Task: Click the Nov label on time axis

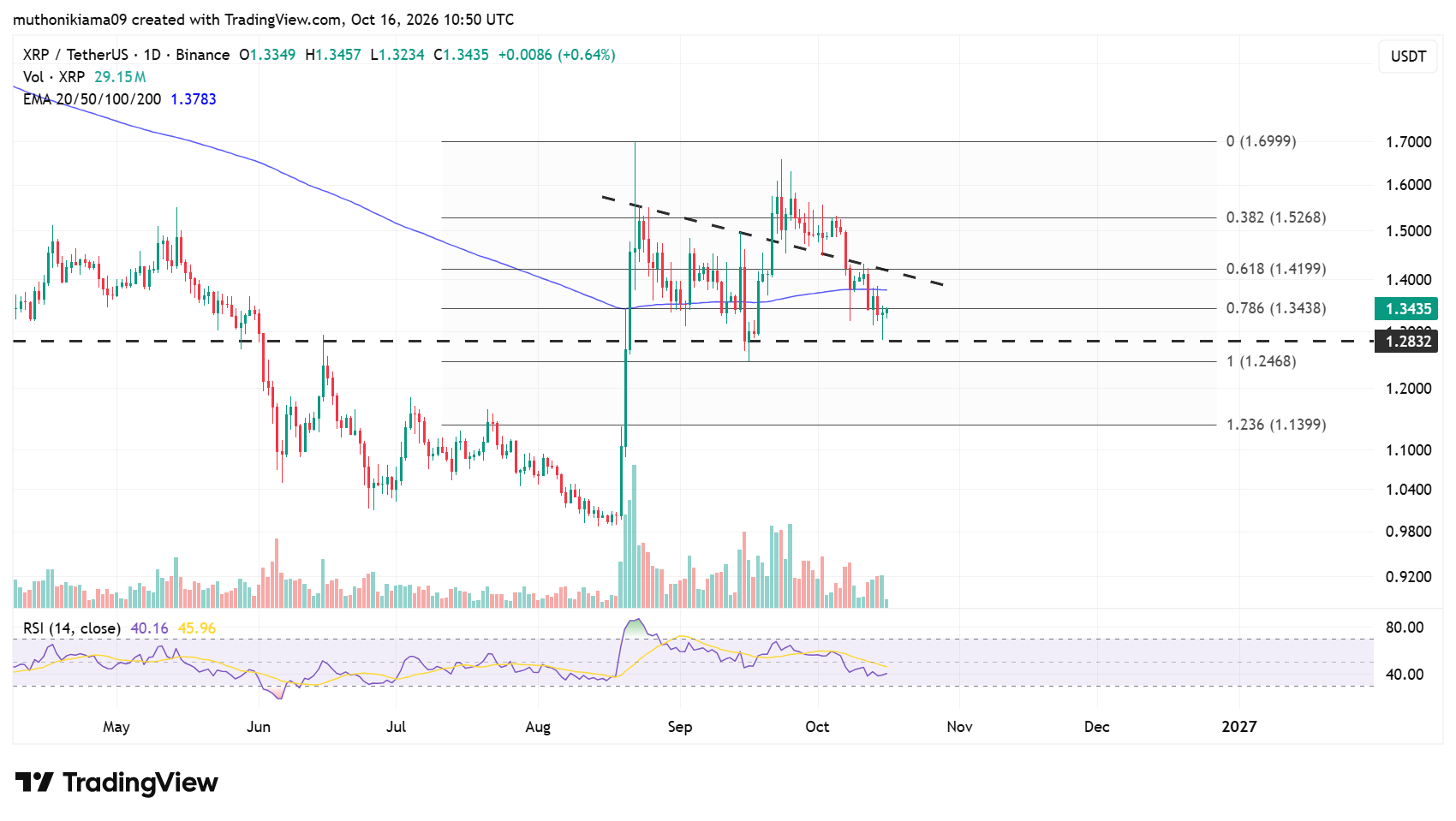Action: (x=960, y=727)
